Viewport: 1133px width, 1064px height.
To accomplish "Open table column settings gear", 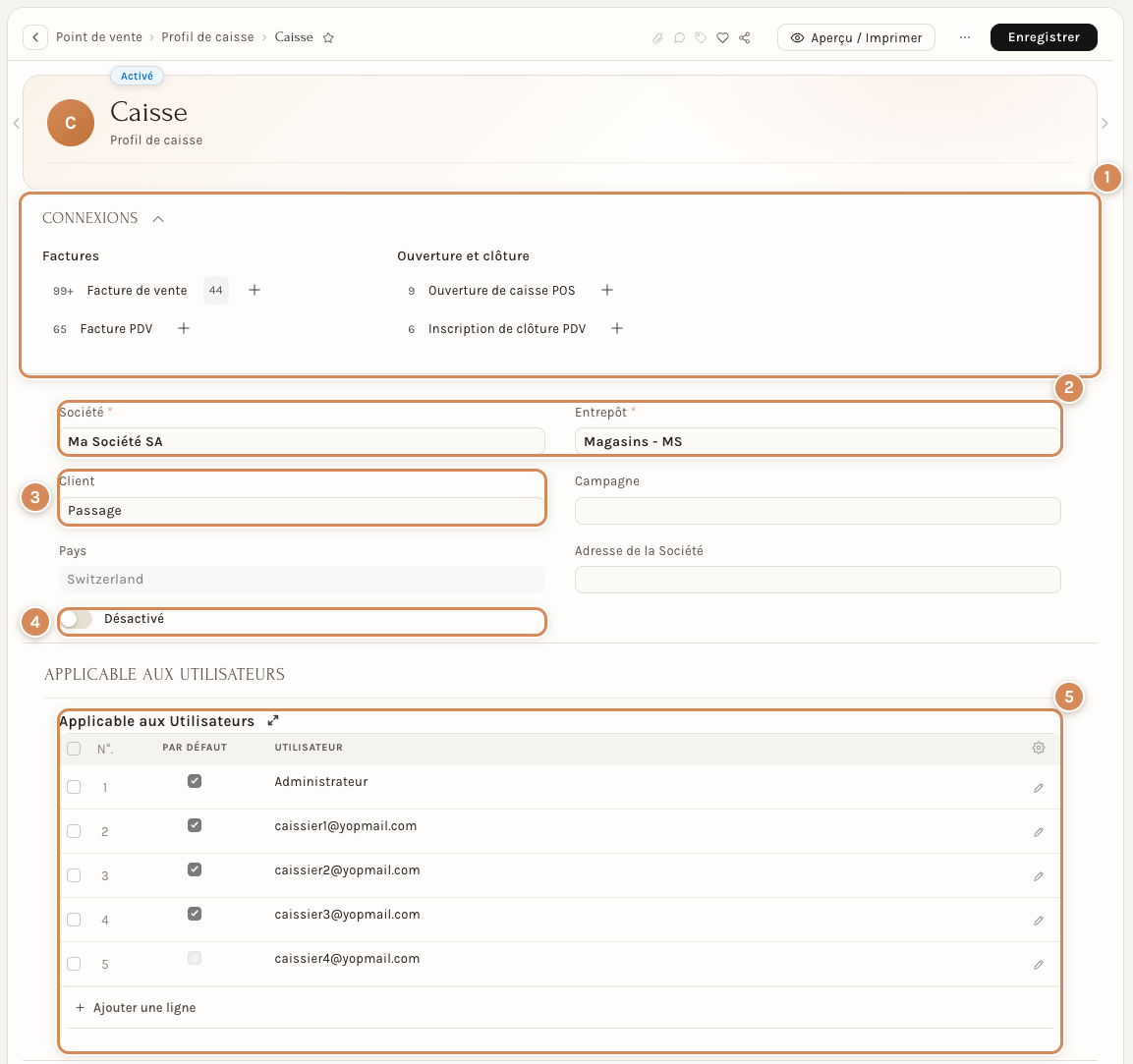I will tap(1039, 748).
